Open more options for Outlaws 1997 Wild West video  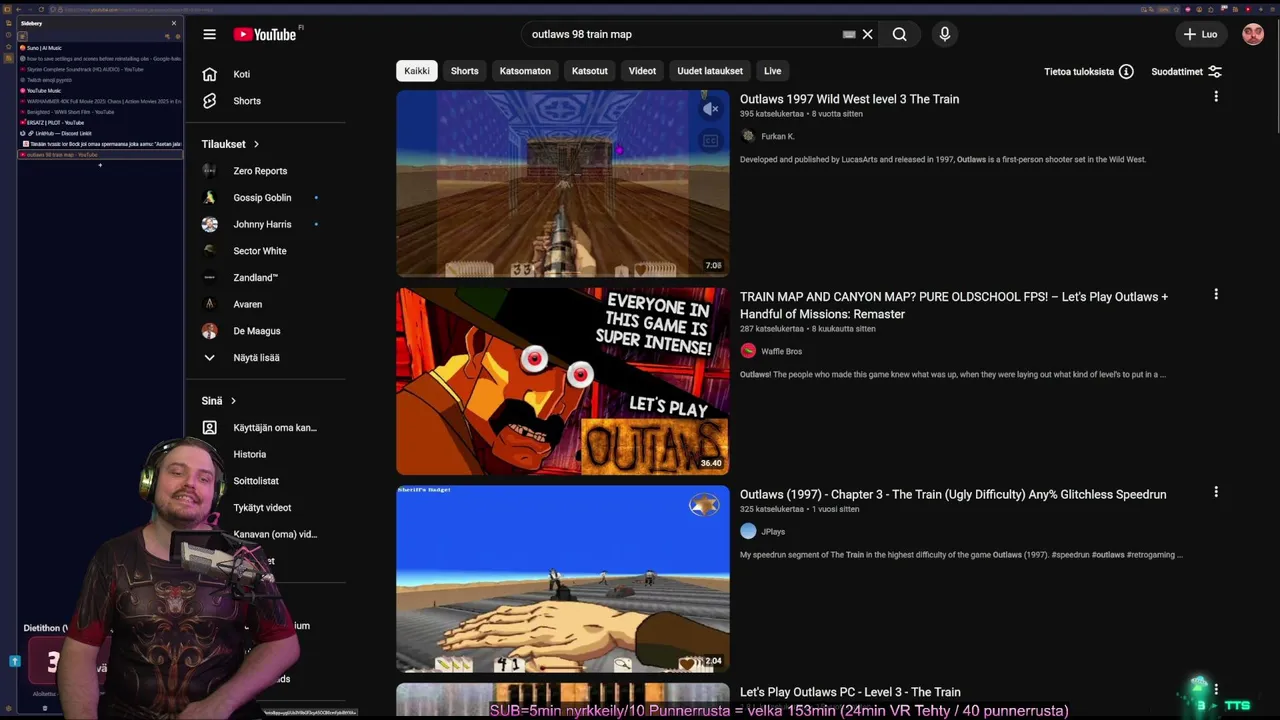[x=1216, y=97]
